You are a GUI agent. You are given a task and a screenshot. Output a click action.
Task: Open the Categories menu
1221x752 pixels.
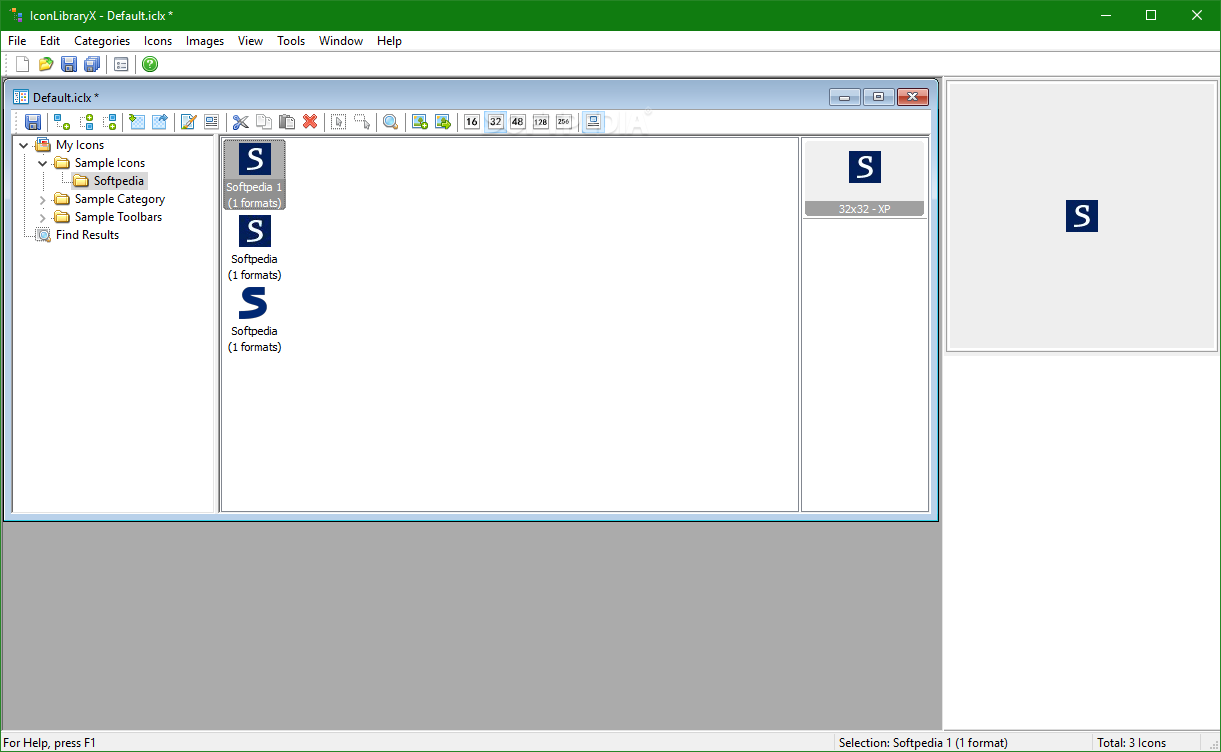point(102,41)
